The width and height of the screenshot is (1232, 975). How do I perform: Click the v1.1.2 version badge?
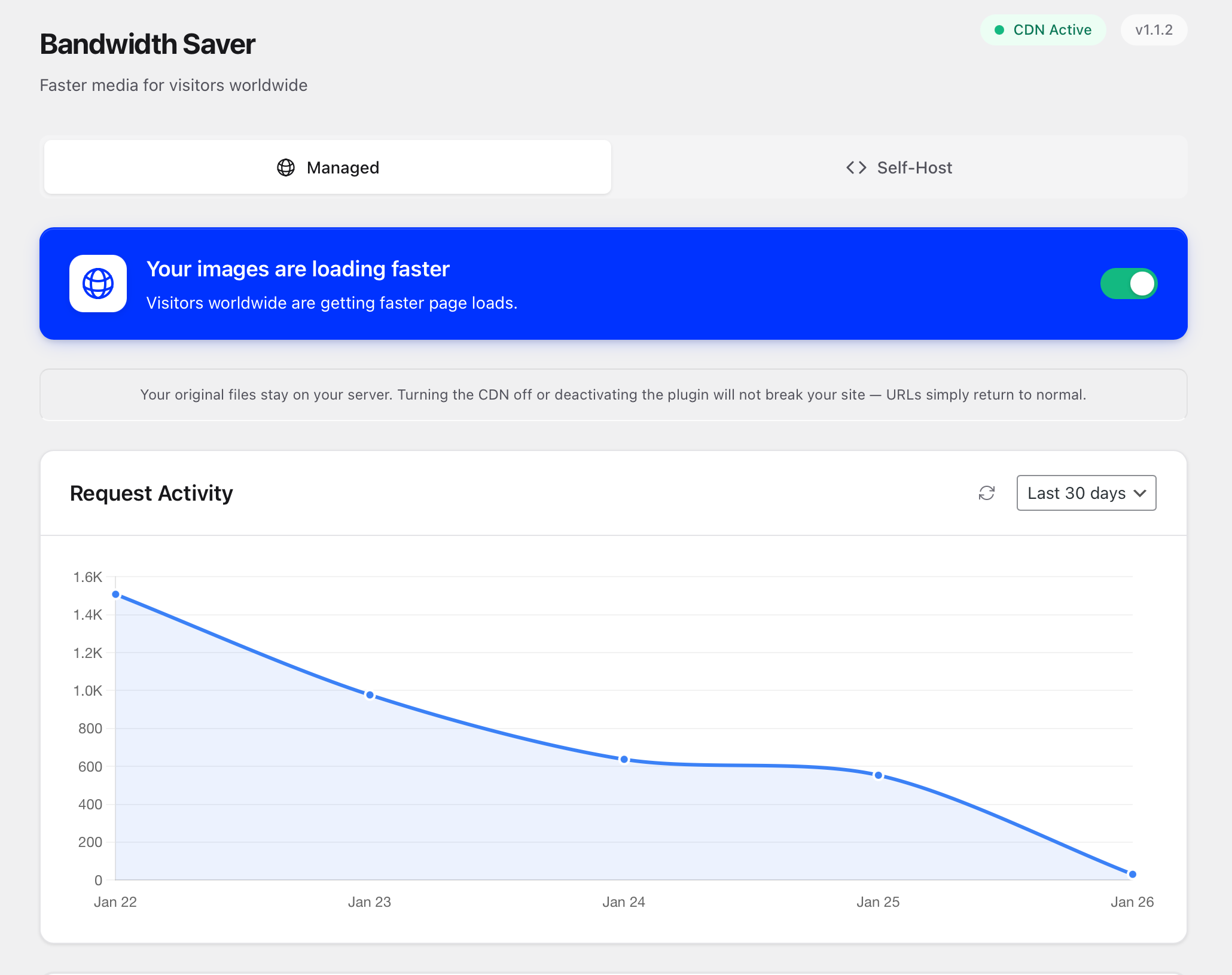tap(1153, 30)
